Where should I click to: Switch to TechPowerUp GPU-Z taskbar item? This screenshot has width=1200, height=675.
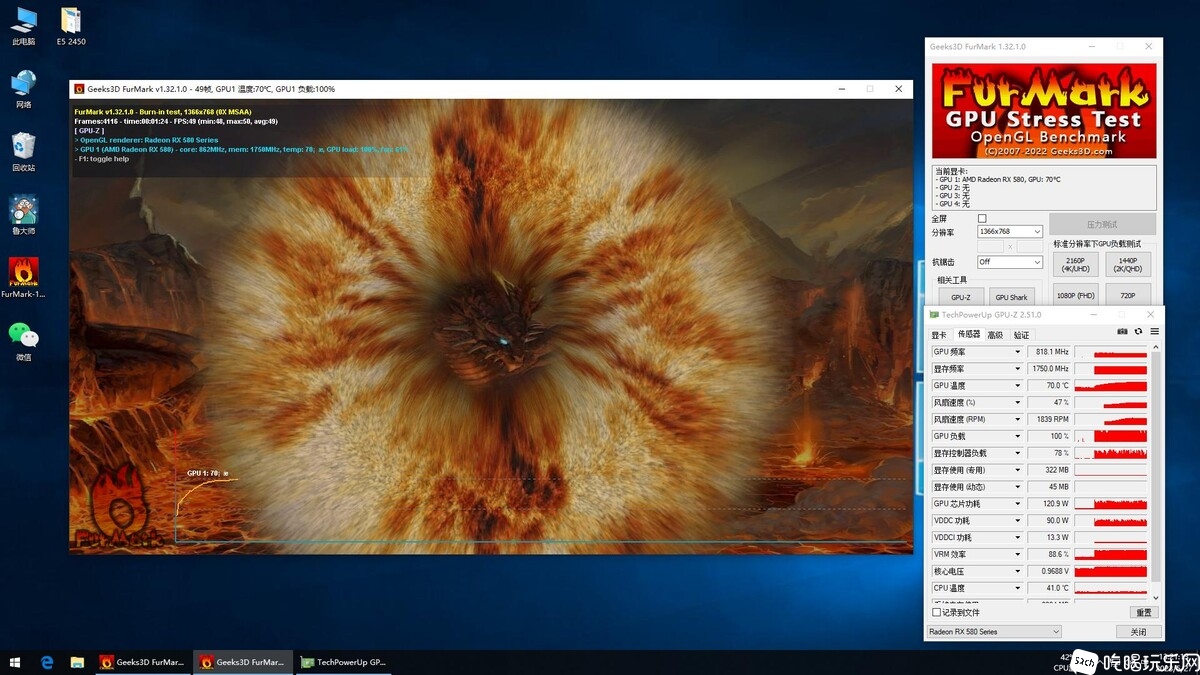[x=343, y=662]
